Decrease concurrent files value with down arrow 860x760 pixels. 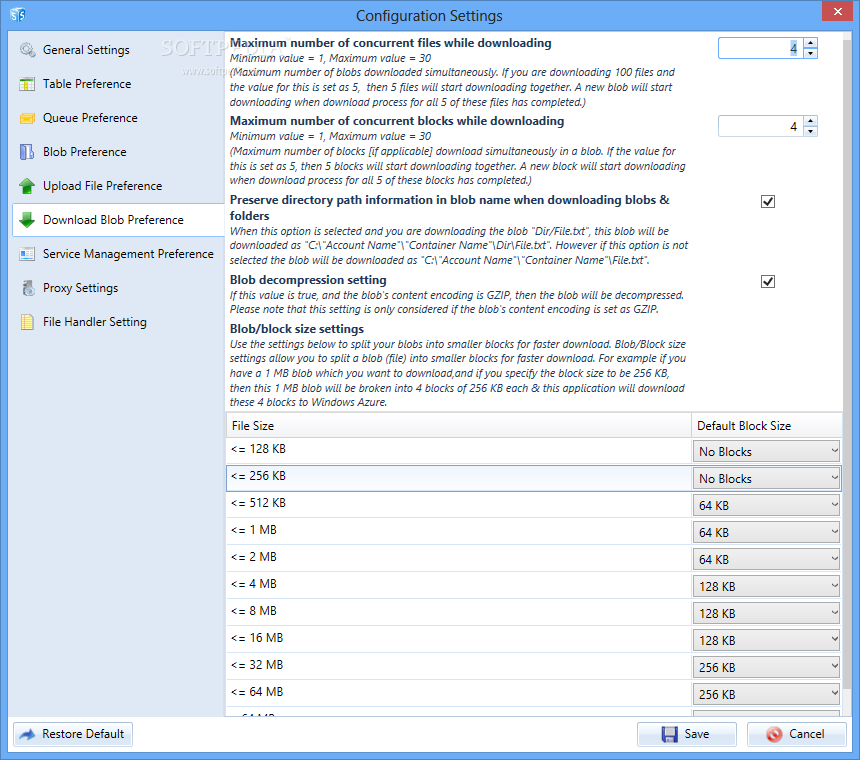[x=811, y=53]
